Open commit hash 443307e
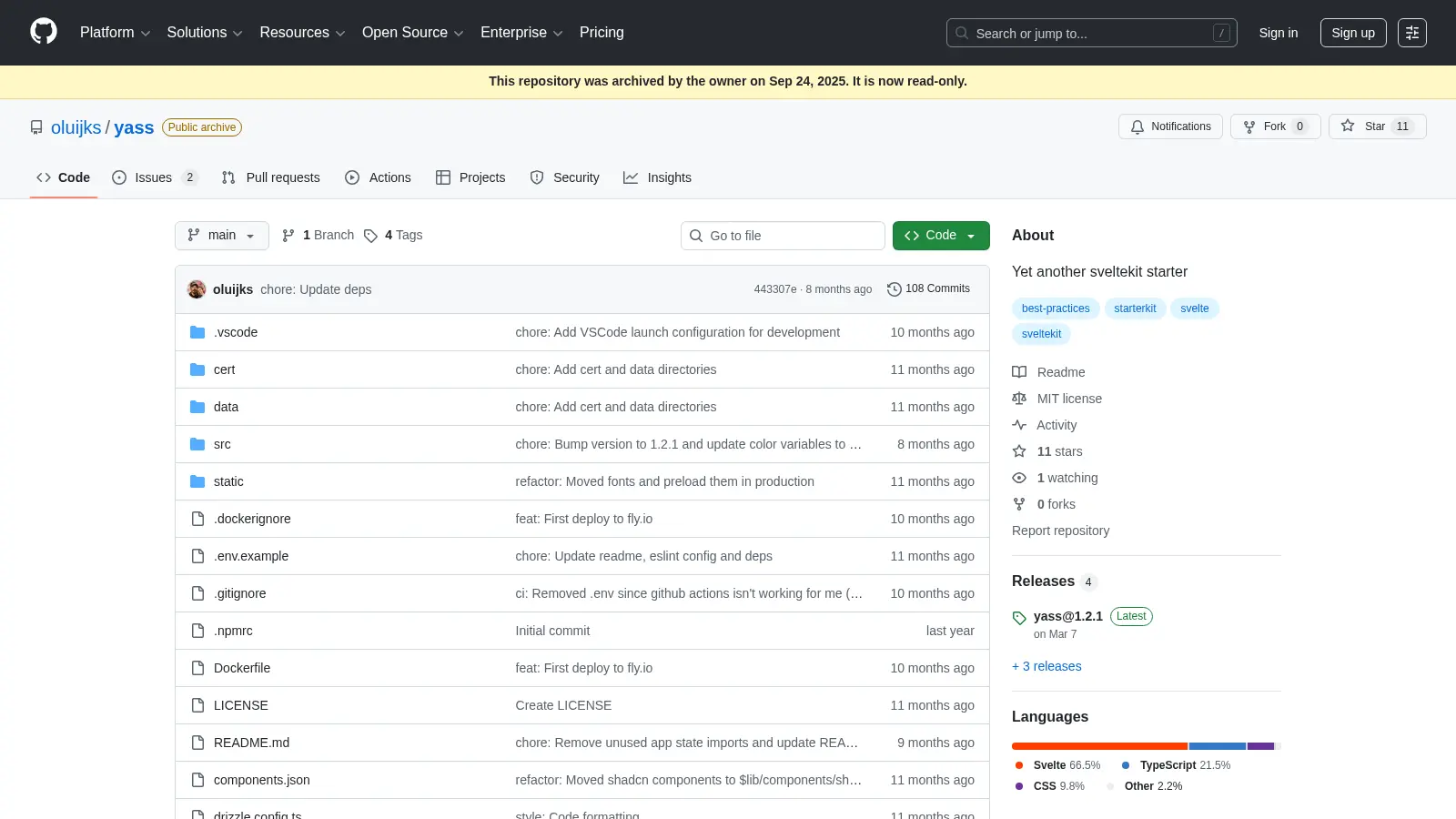 pyautogui.click(x=775, y=289)
